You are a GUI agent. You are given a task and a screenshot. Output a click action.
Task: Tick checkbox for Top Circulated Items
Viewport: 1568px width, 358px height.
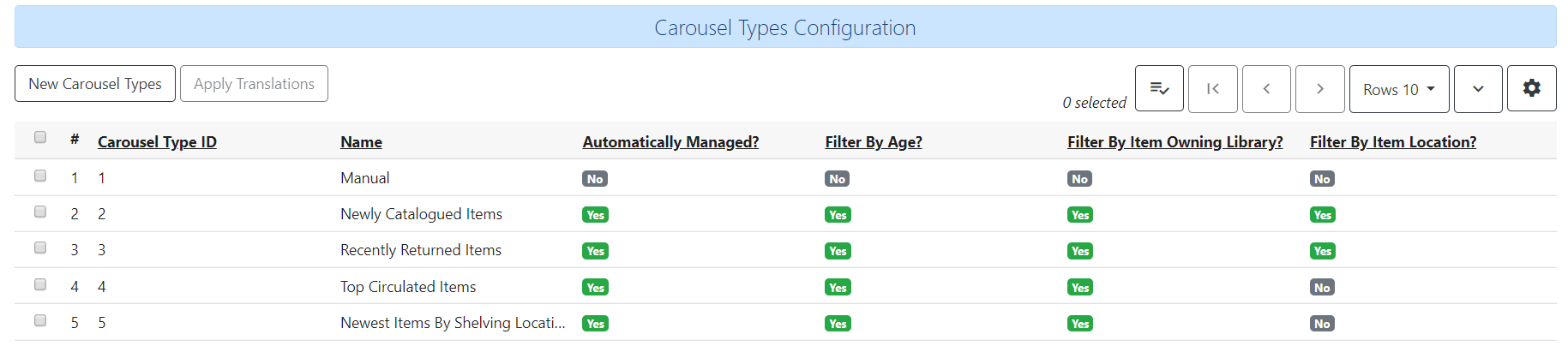pyautogui.click(x=40, y=284)
